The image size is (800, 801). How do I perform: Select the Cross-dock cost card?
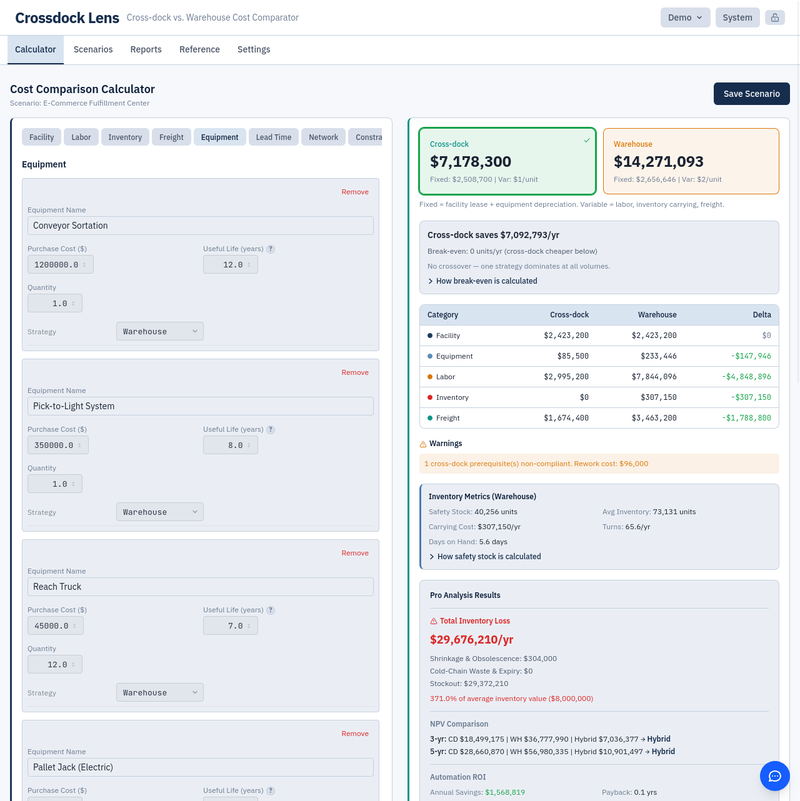507,161
